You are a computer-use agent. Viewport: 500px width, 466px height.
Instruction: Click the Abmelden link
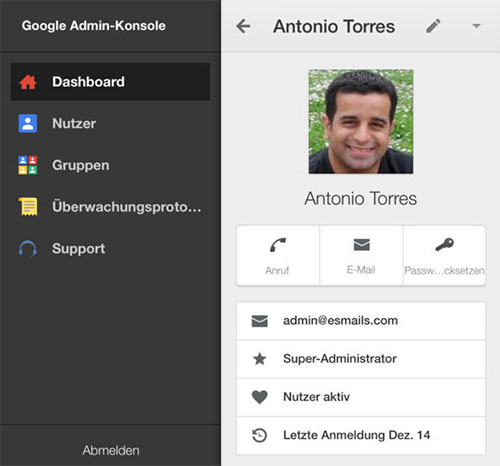[x=111, y=450]
